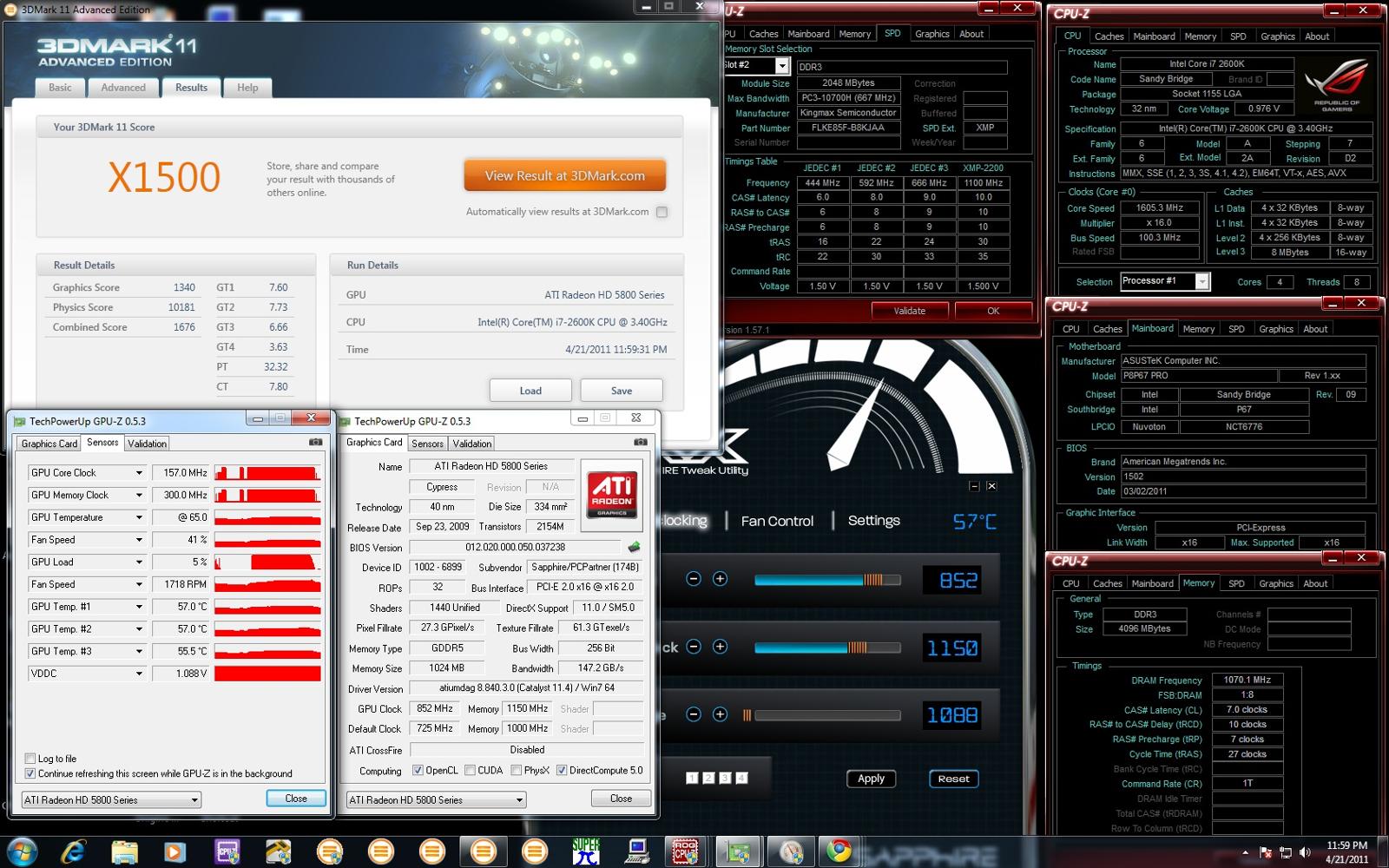This screenshot has height=868, width=1389.
Task: Open the Validation tab in GPU-Z Sensors window
Action: pos(147,444)
